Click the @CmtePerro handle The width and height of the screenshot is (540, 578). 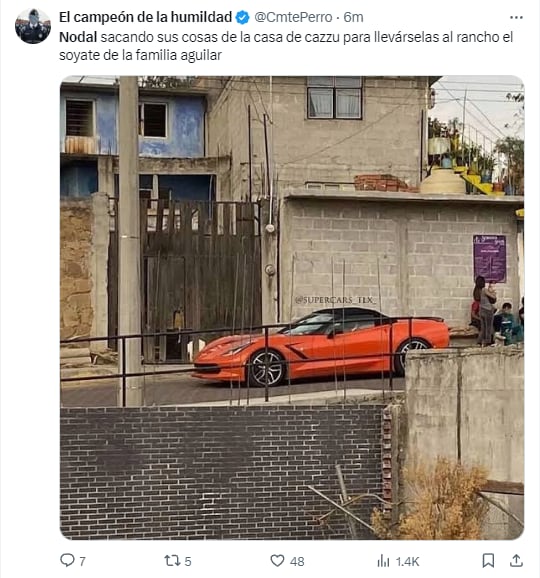293,17
